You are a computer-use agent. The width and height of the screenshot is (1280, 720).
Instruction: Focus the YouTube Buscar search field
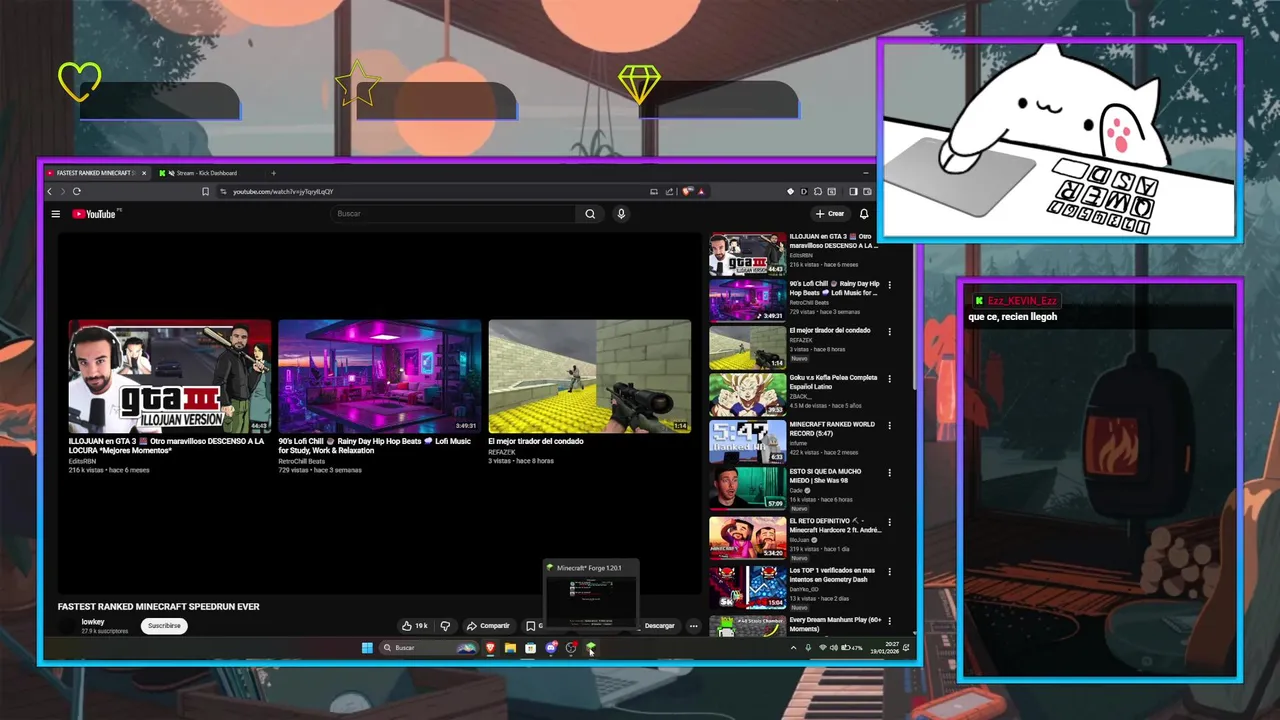click(x=455, y=214)
